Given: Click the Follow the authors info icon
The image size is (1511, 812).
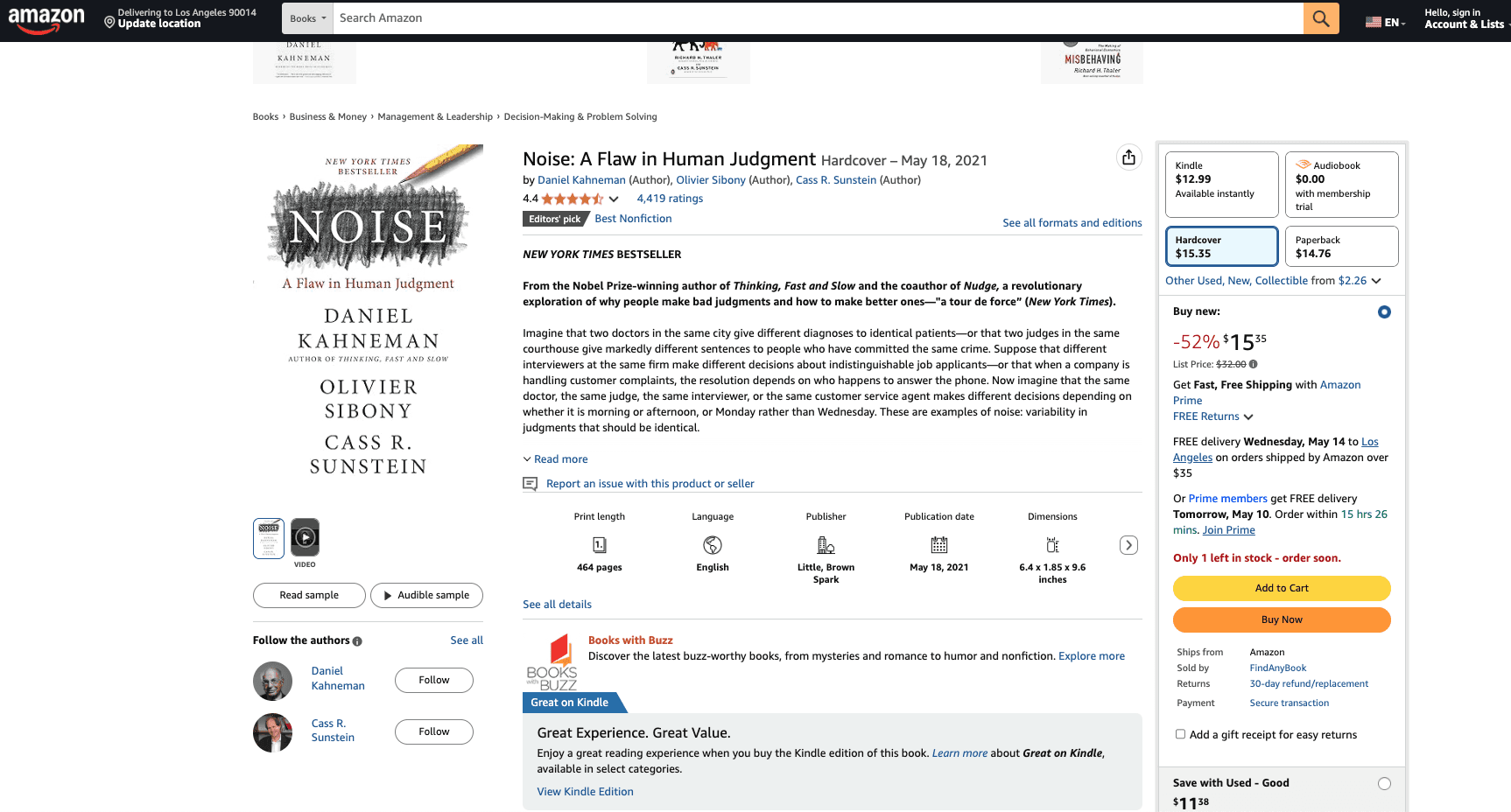Looking at the screenshot, I should click(357, 641).
